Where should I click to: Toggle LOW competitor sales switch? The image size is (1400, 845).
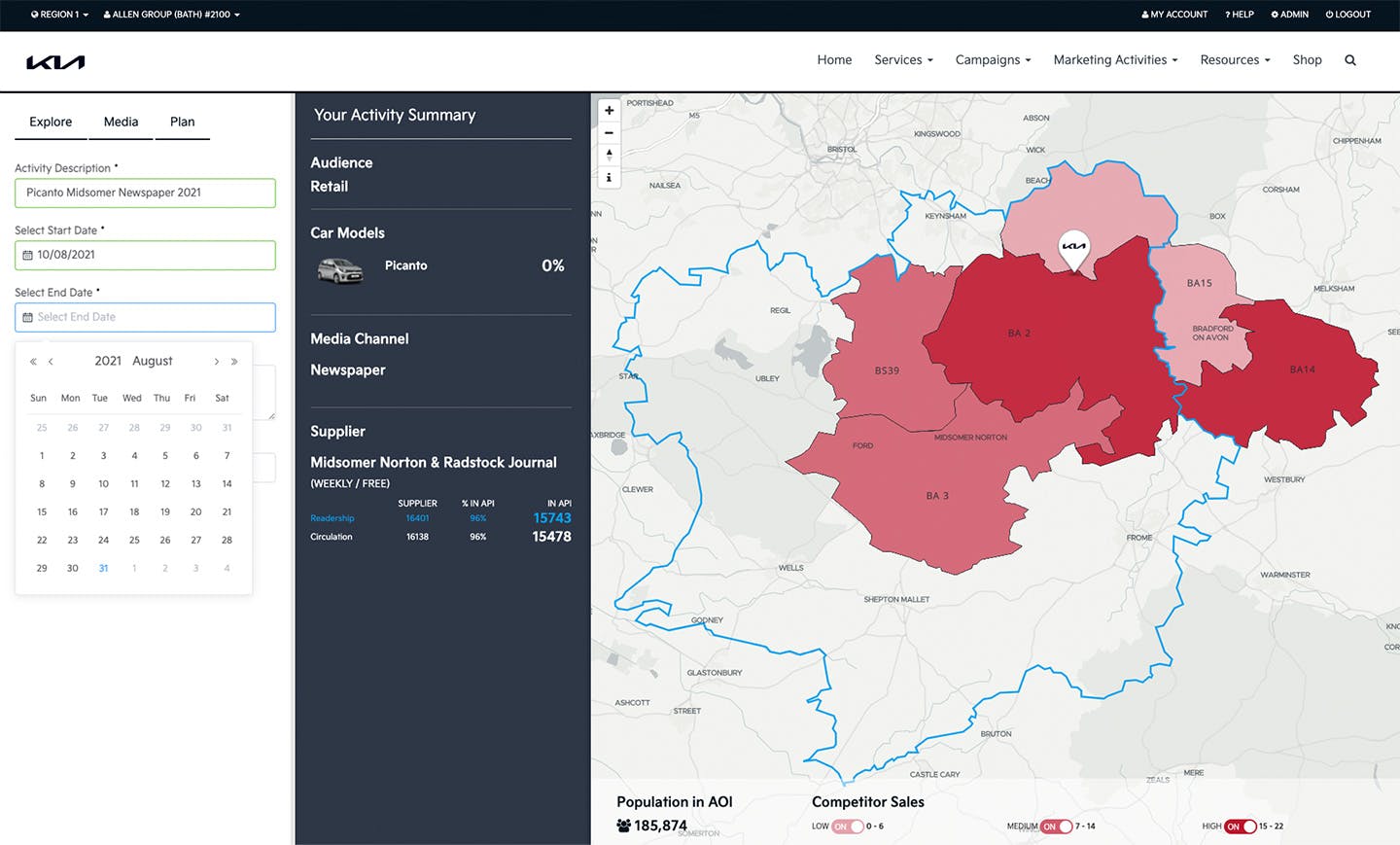[x=848, y=827]
